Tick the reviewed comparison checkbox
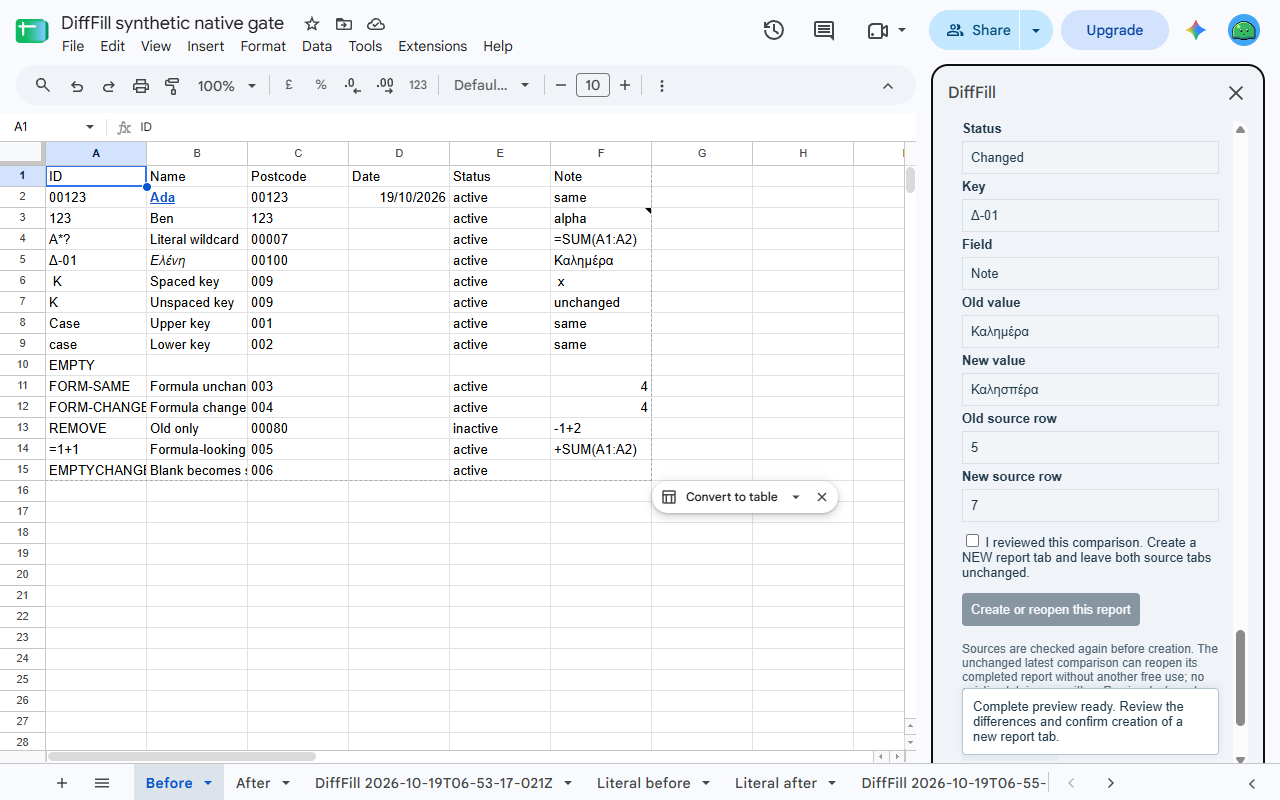1280x800 pixels. coord(972,541)
